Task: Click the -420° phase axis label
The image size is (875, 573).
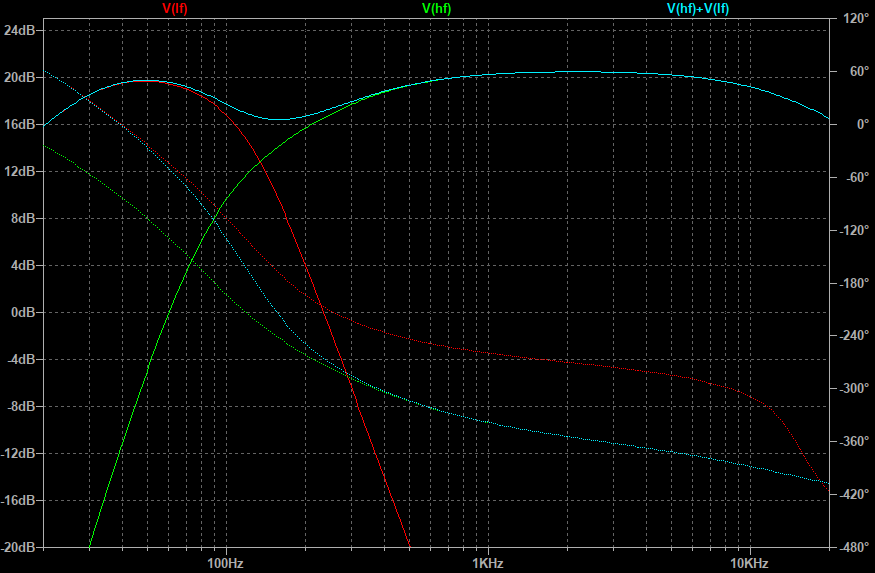Action: tap(854, 494)
